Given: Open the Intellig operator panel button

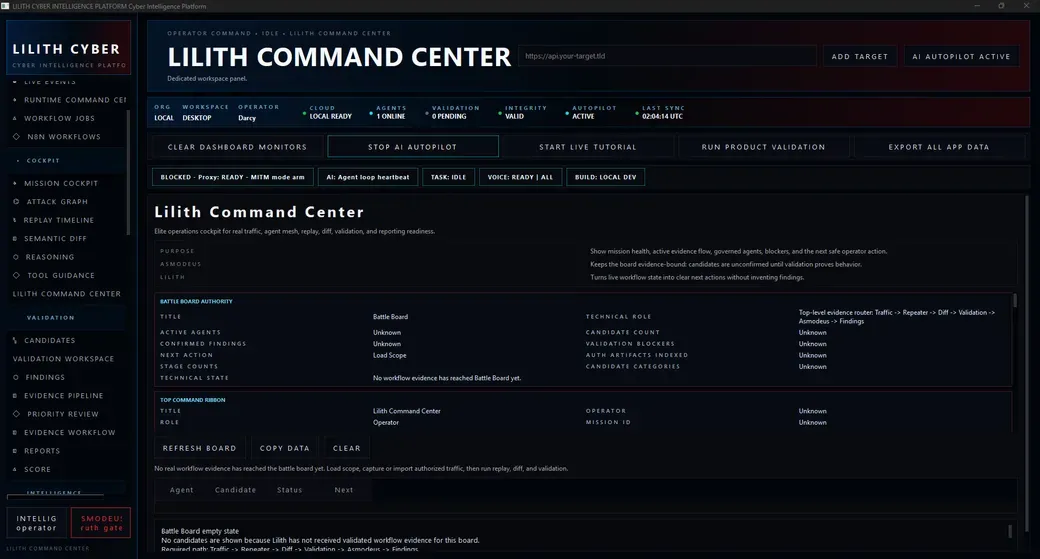Looking at the screenshot, I should 36,523.
